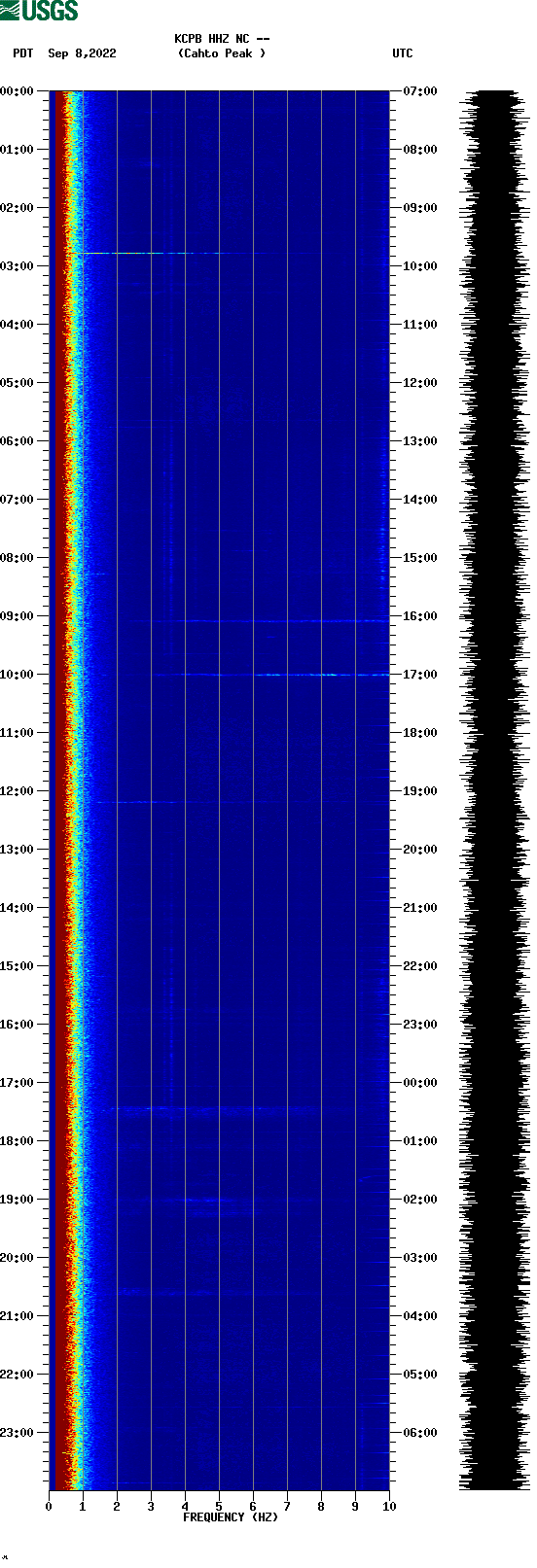Click the frequency axis tick label 0
The image size is (537, 1568).
click(49, 1507)
